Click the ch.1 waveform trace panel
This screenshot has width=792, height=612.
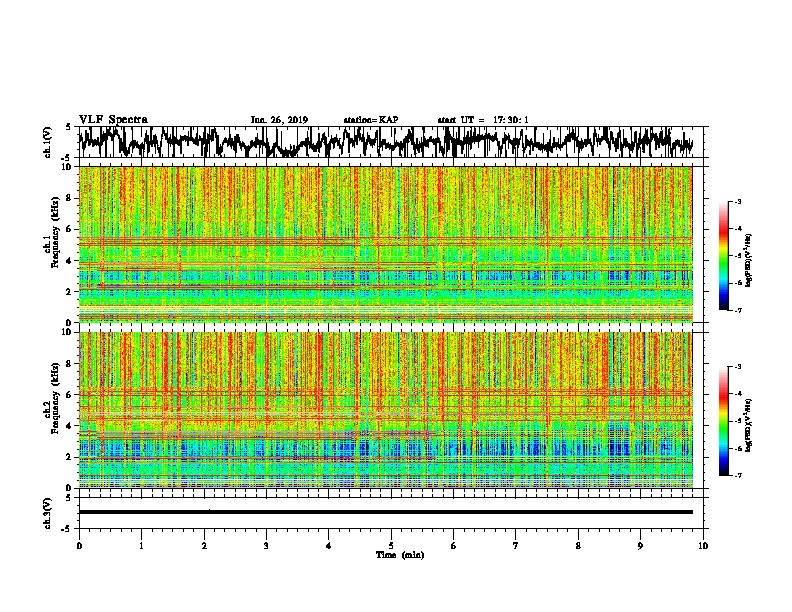click(391, 142)
